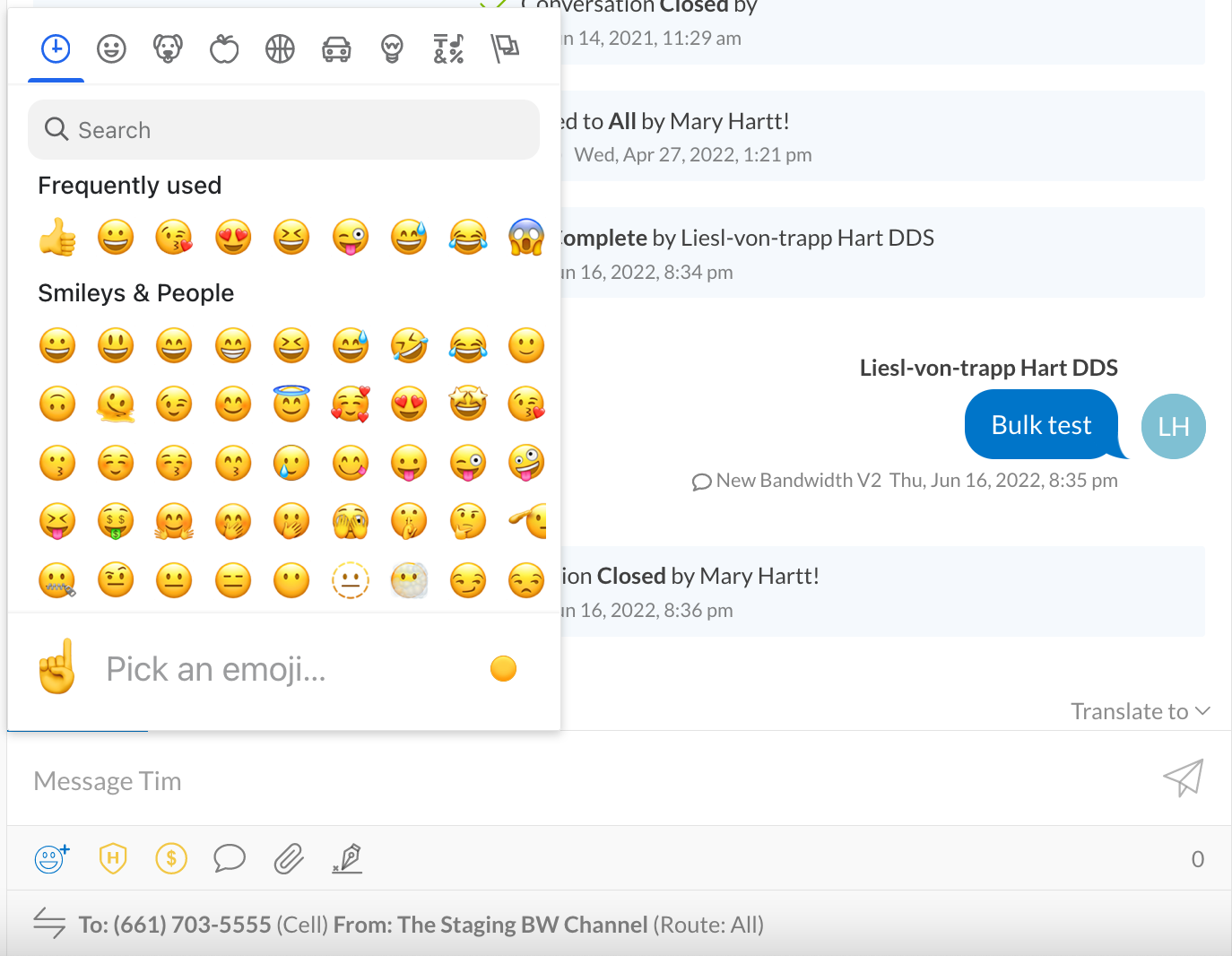This screenshot has width=1232, height=956.
Task: Open the Flags emoji tab
Action: 505,48
